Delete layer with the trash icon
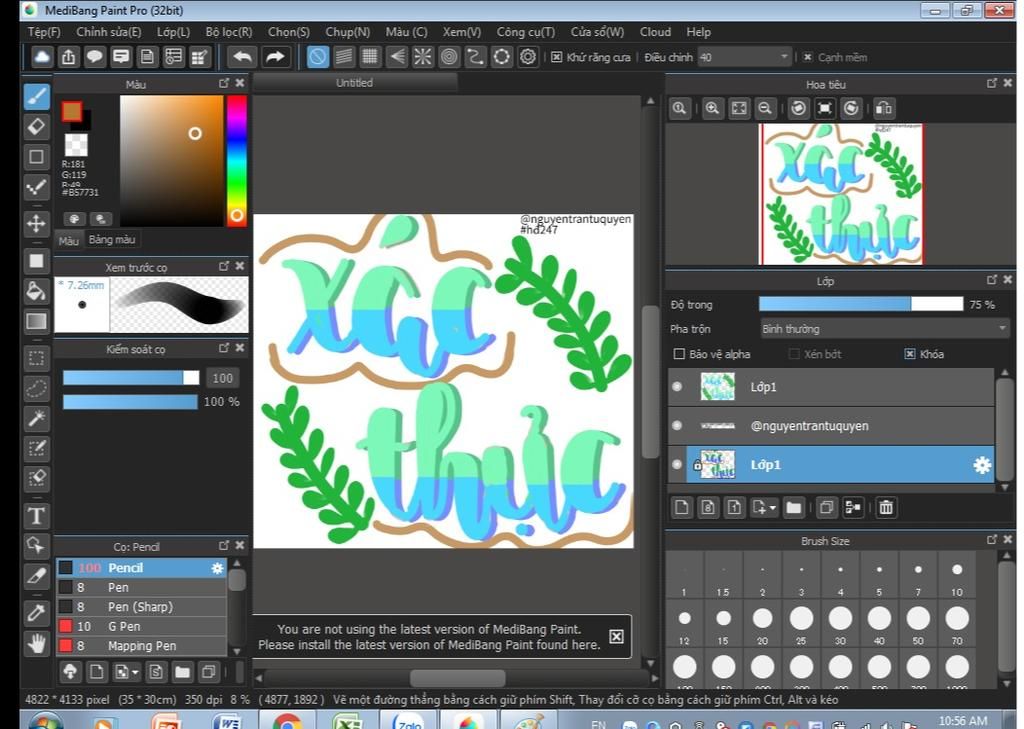 (x=886, y=508)
